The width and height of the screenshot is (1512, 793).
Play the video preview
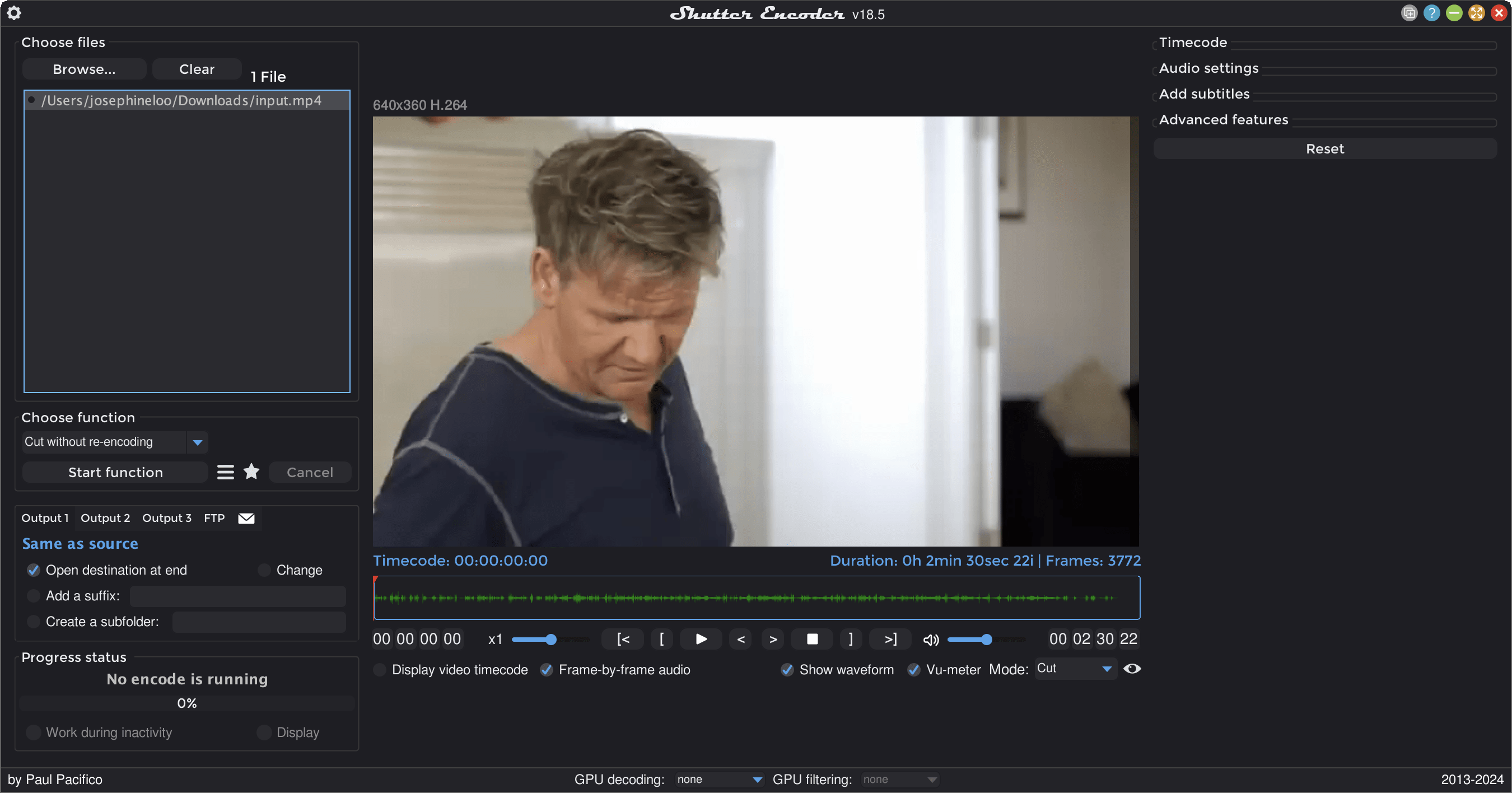(701, 638)
